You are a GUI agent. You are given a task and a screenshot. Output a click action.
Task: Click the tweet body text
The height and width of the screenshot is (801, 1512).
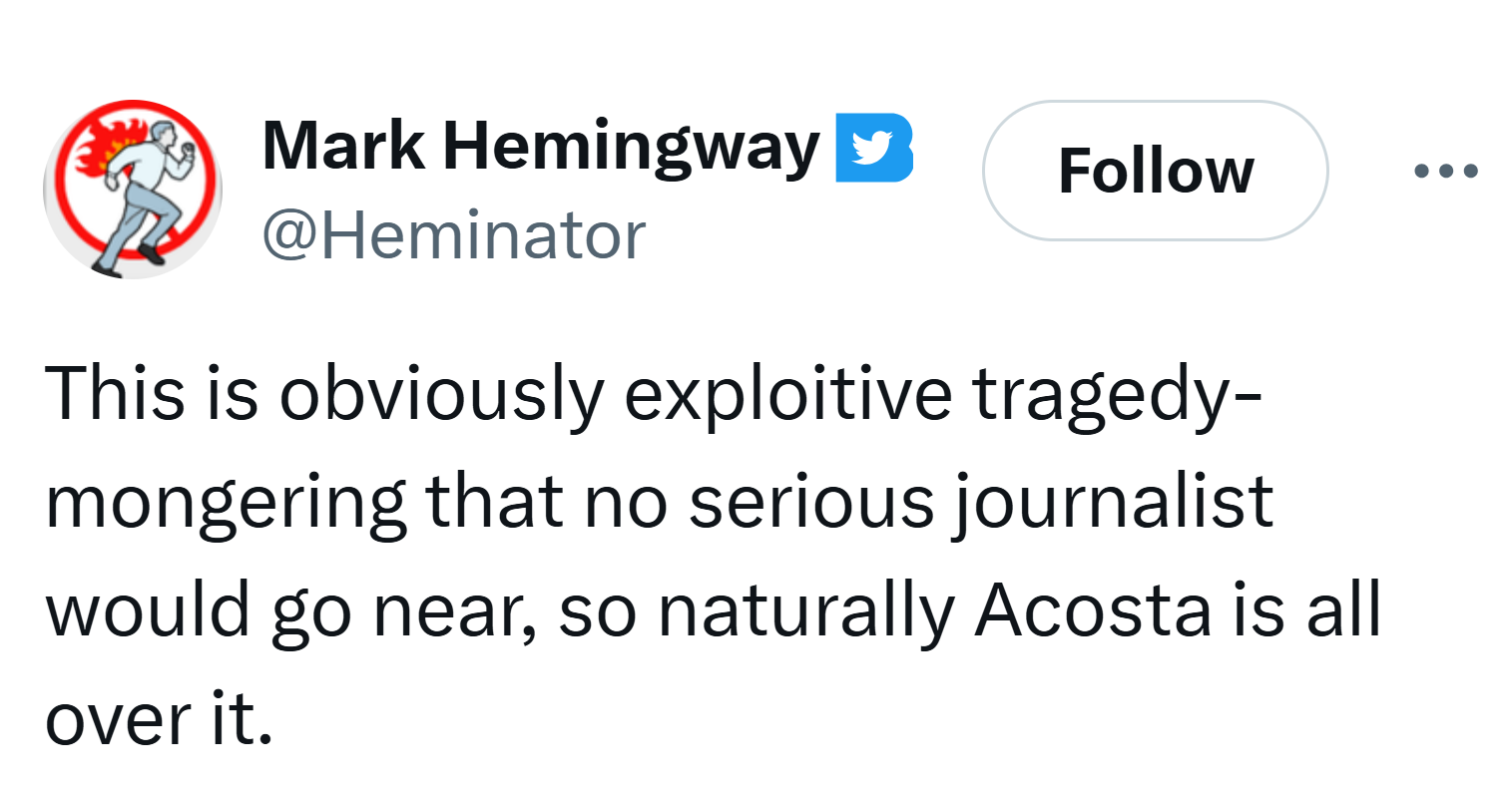click(699, 554)
